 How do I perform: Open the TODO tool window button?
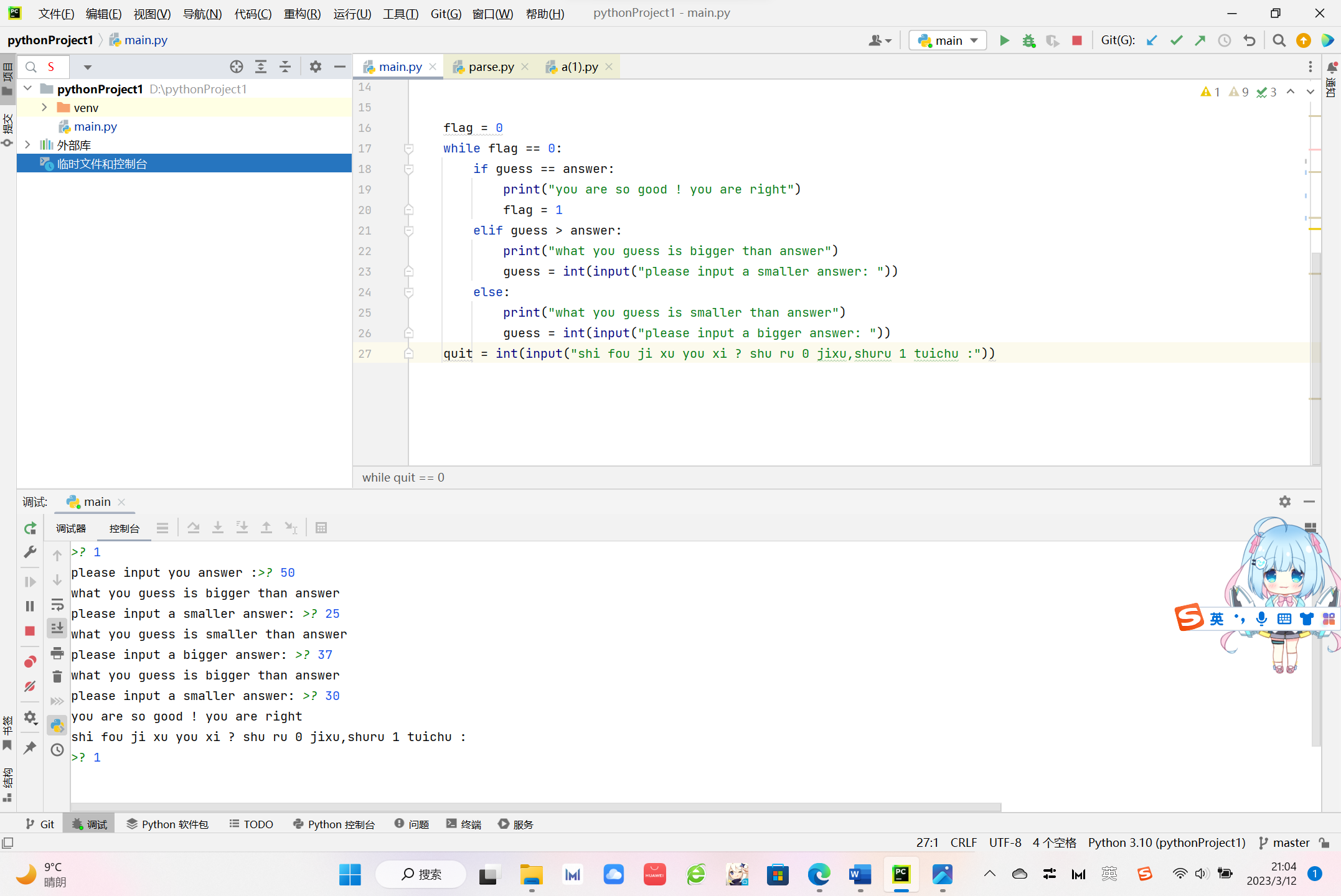point(252,824)
